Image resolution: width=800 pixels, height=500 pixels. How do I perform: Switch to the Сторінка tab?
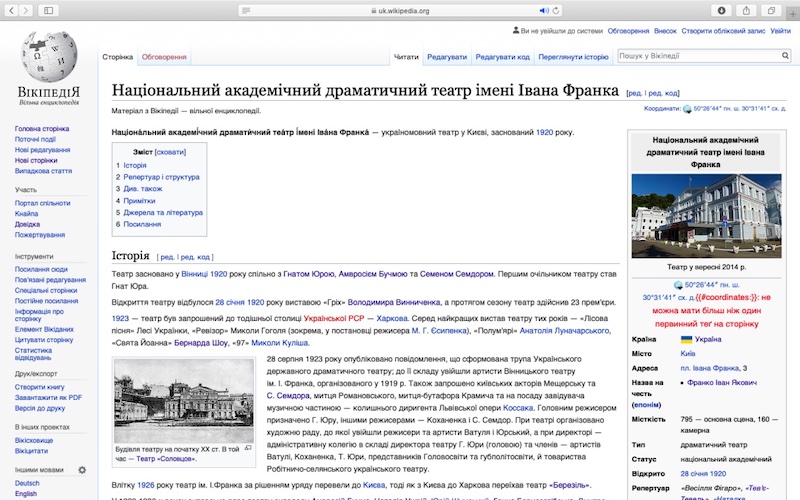pyautogui.click(x=117, y=57)
